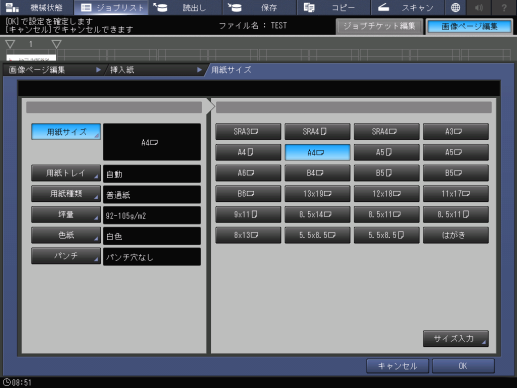
Task: Select SRA3 landscape paper size
Action: coord(248,132)
